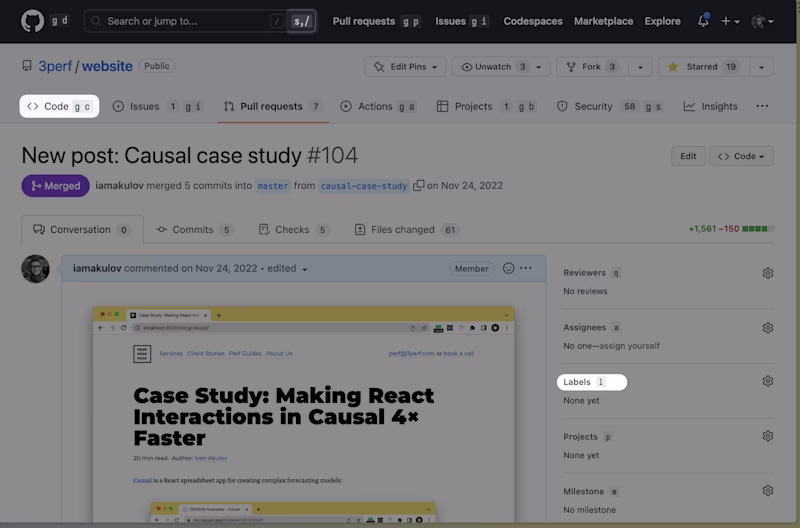Open the sidebar Projects settings gear
The image size is (800, 528).
pyautogui.click(x=767, y=436)
